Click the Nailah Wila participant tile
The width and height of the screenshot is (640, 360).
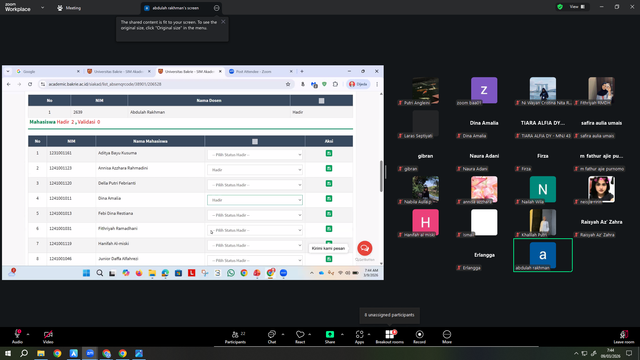click(x=543, y=190)
